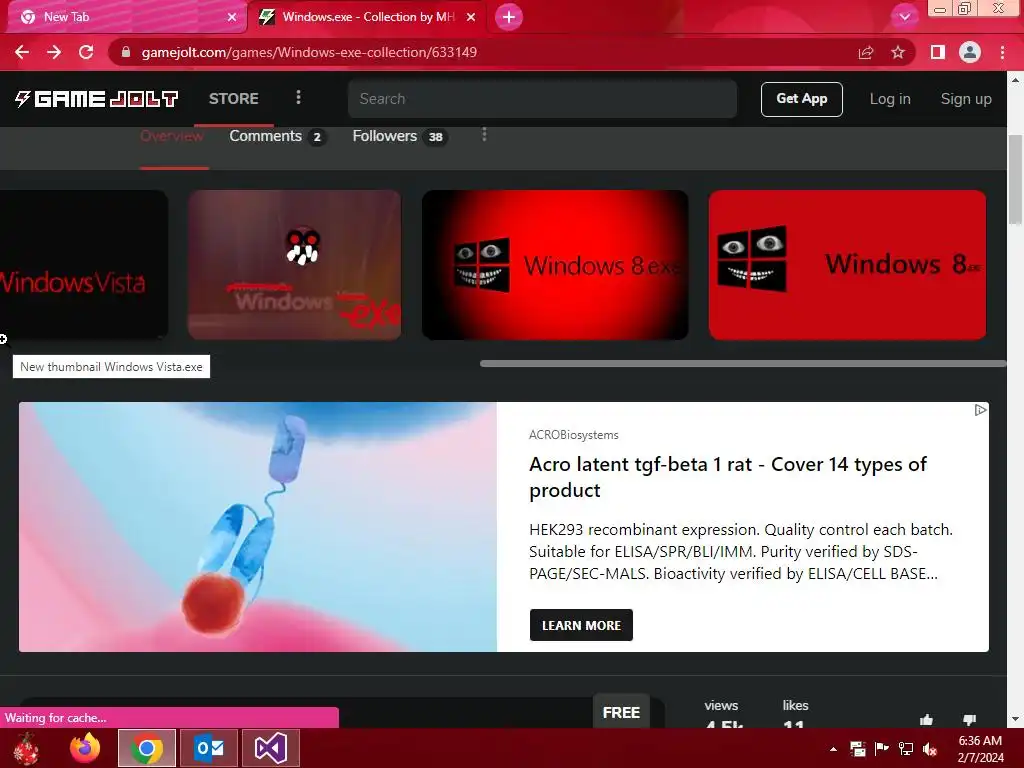Open Visual Studio from the taskbar
Screen dimensions: 1024x768
click(270, 748)
